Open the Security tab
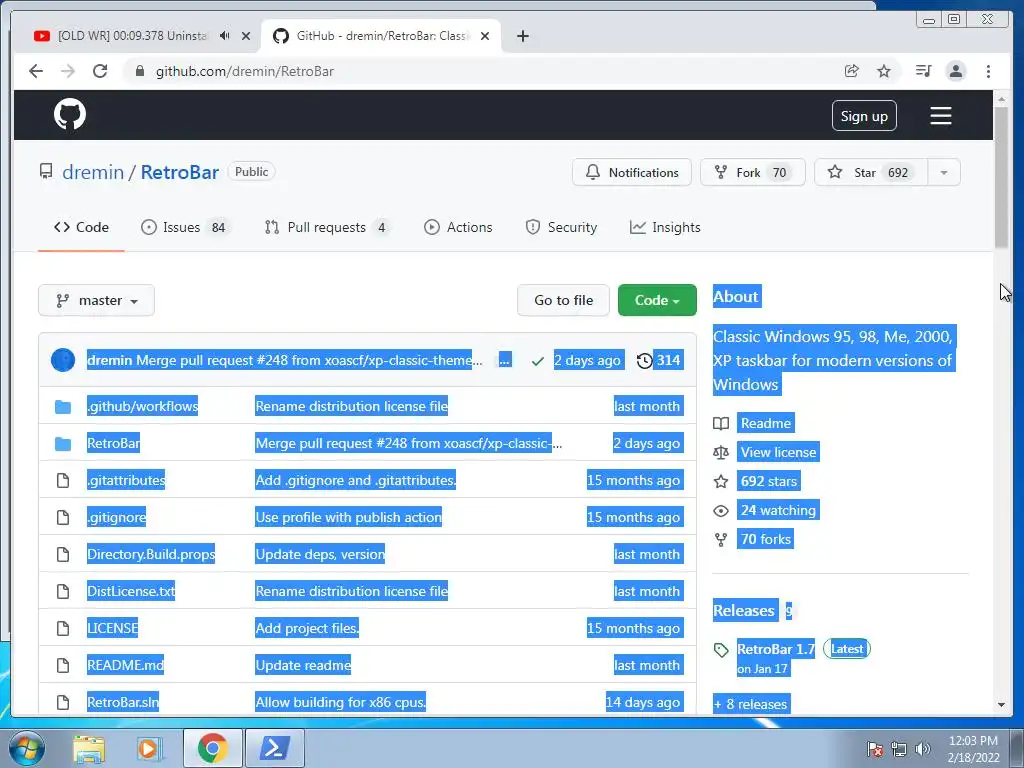The width and height of the screenshot is (1024, 768). click(x=561, y=227)
